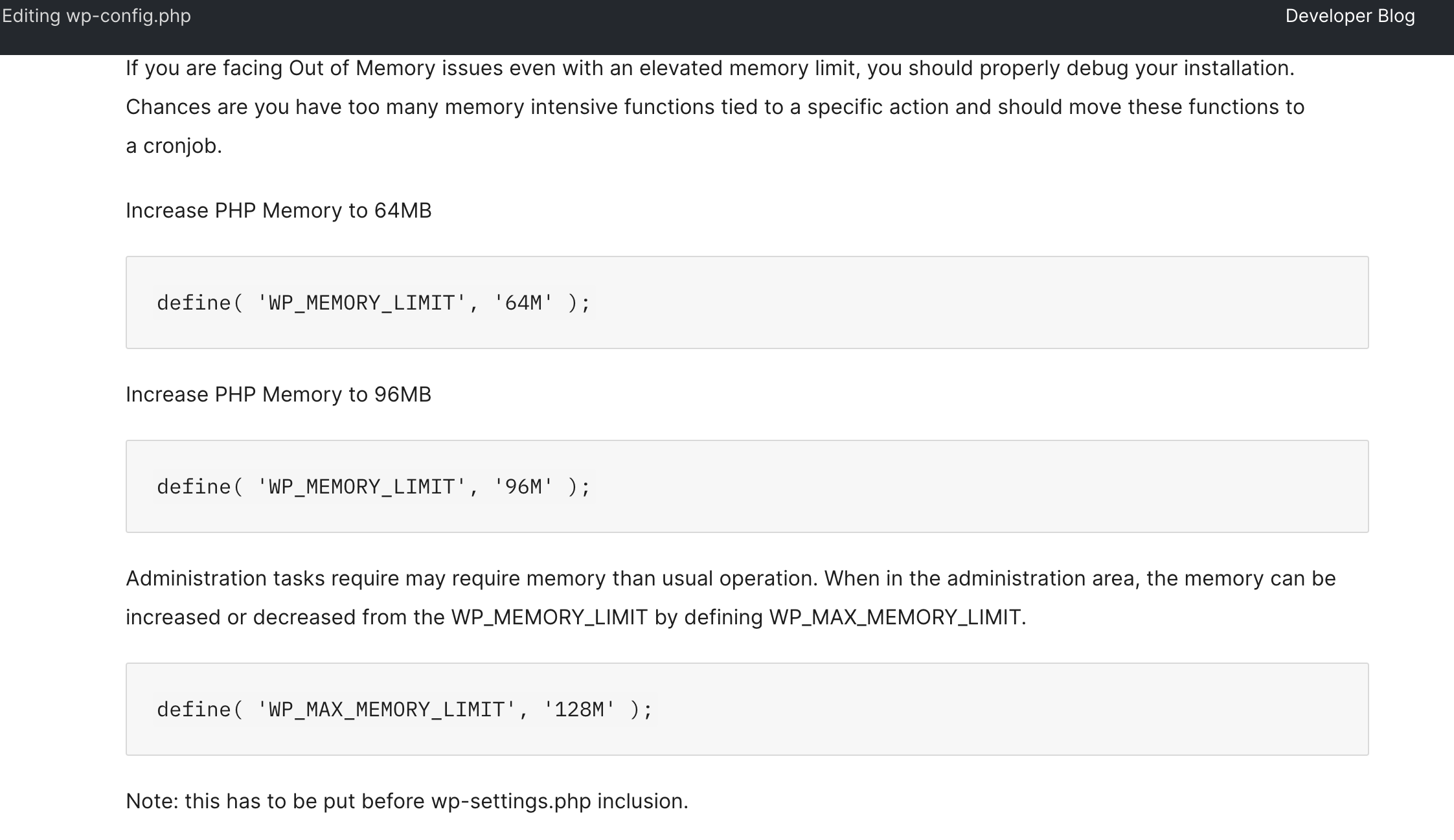The image size is (1454, 840).
Task: Click WP_MAX_MEMORY_LIMIT in the administration paragraph
Action: click(894, 617)
